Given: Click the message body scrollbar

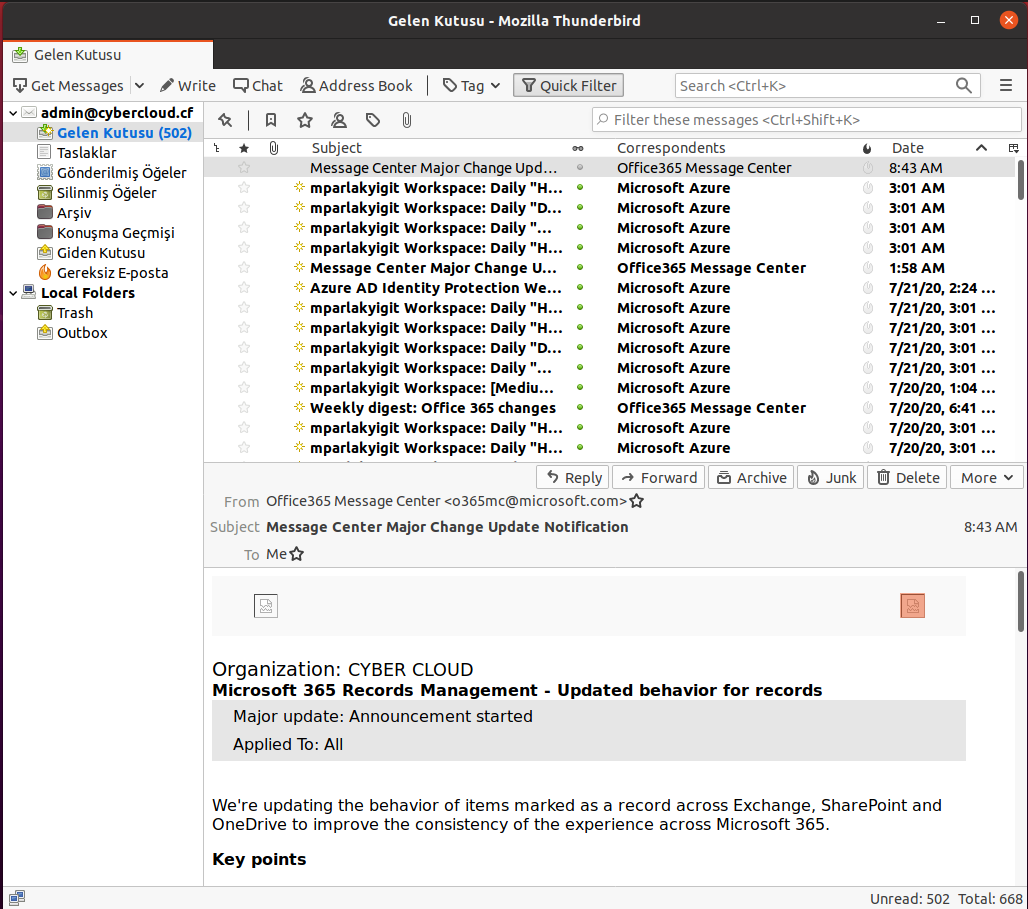Looking at the screenshot, I should tap(1021, 601).
